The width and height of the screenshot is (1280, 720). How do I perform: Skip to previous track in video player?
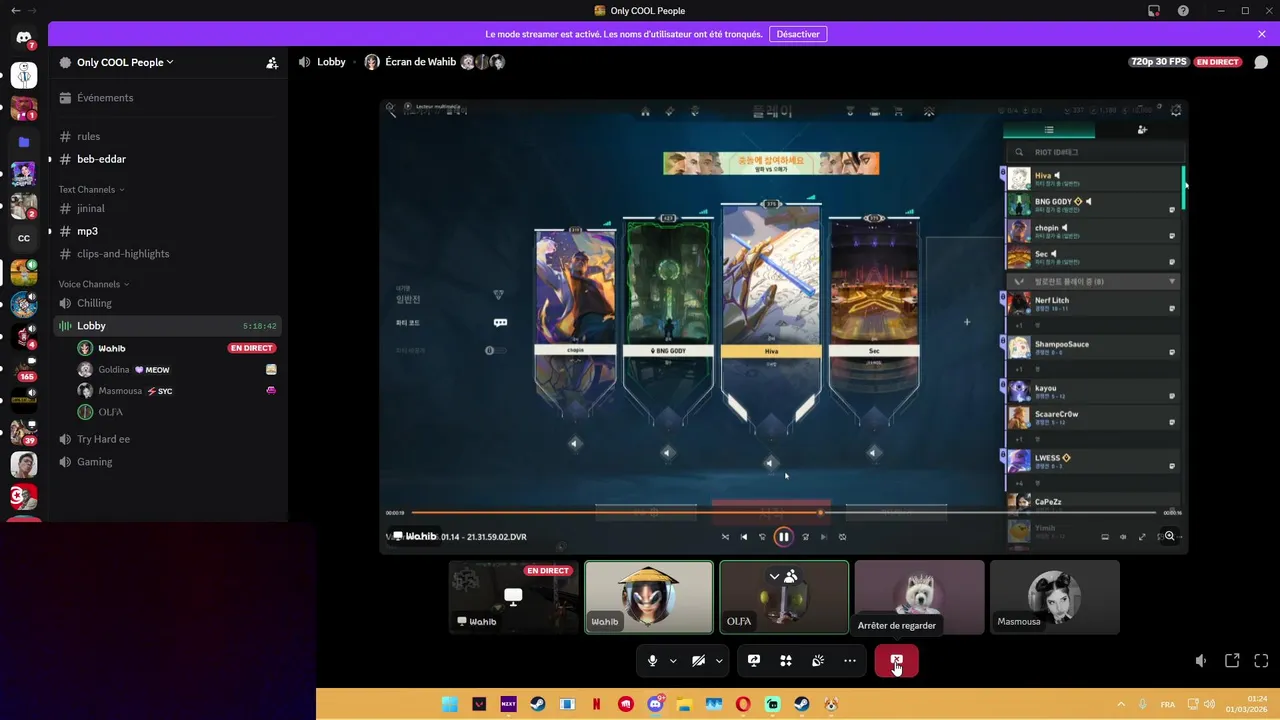coord(743,537)
